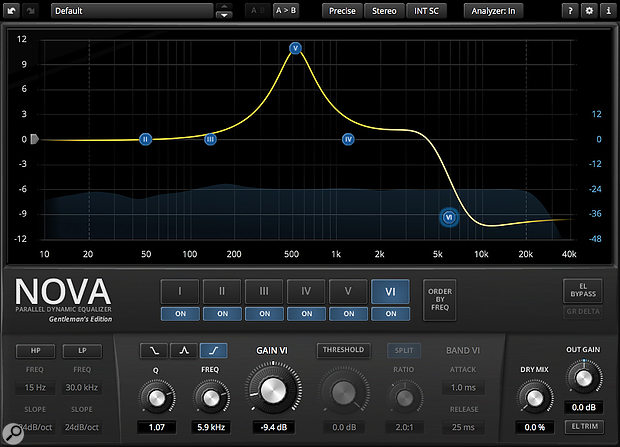620x447 pixels.
Task: Open the settings gear icon
Action: [589, 11]
